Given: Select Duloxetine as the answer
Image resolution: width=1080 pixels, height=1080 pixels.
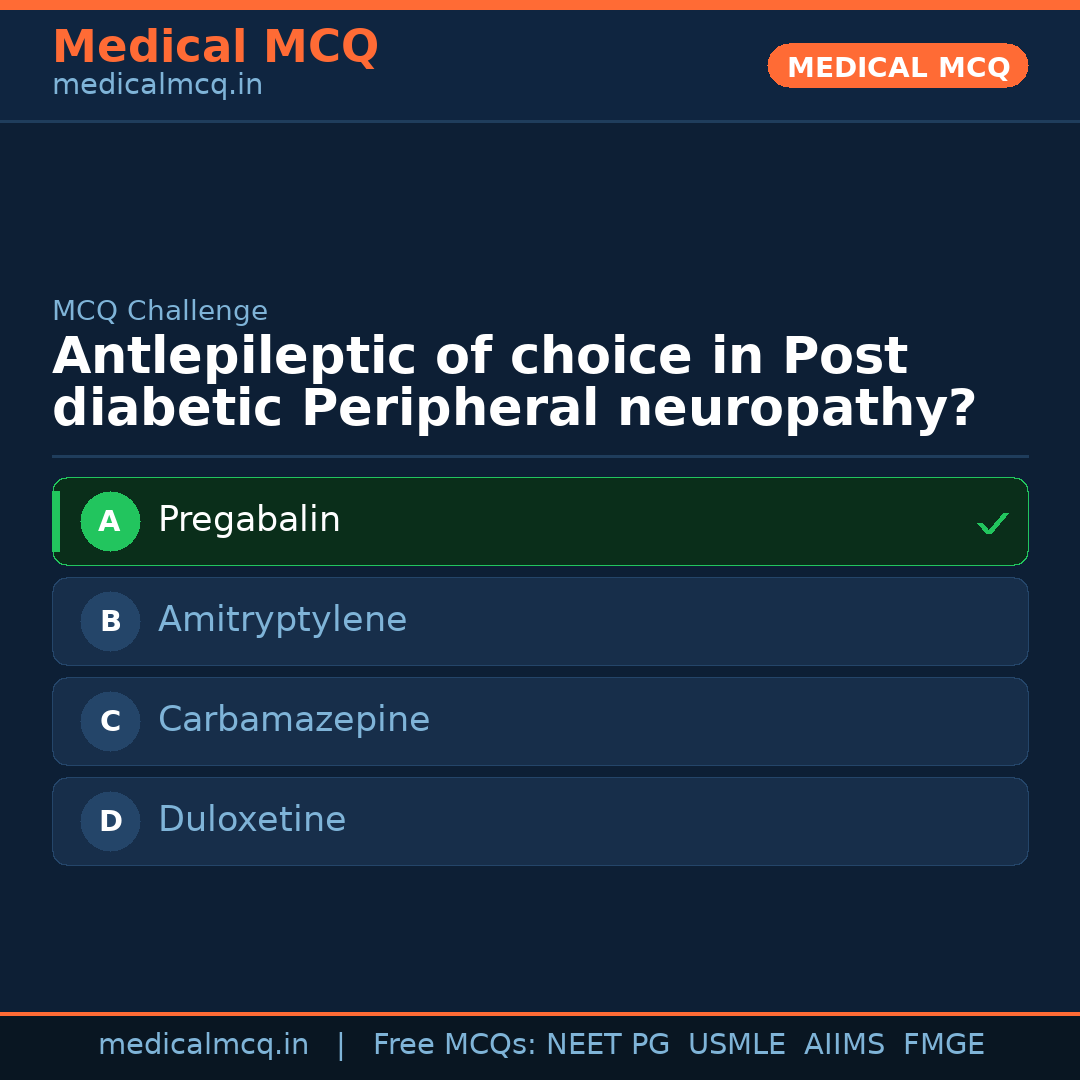Looking at the screenshot, I should (540, 821).
